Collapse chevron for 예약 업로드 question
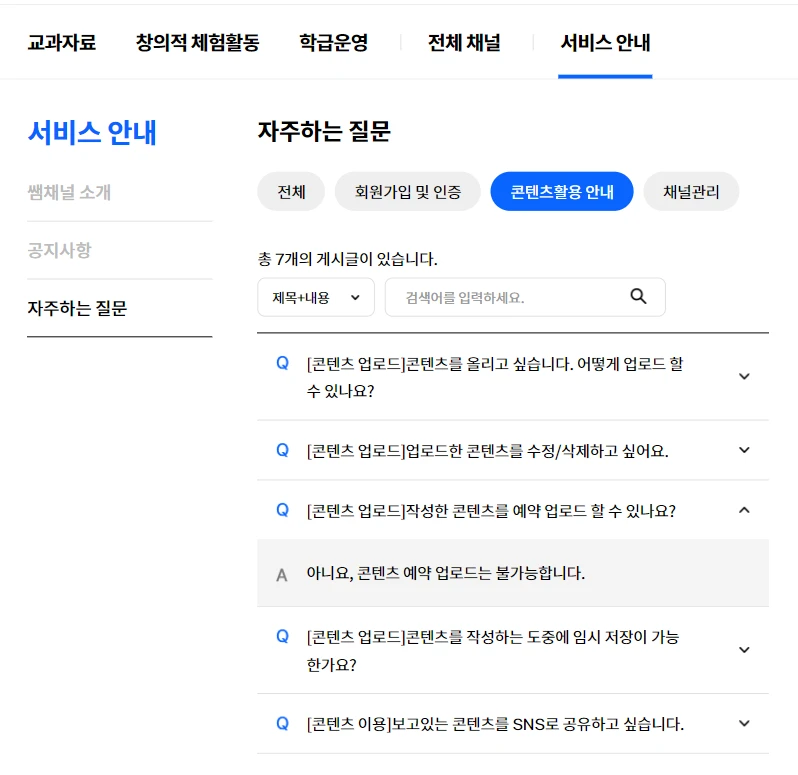 point(744,510)
